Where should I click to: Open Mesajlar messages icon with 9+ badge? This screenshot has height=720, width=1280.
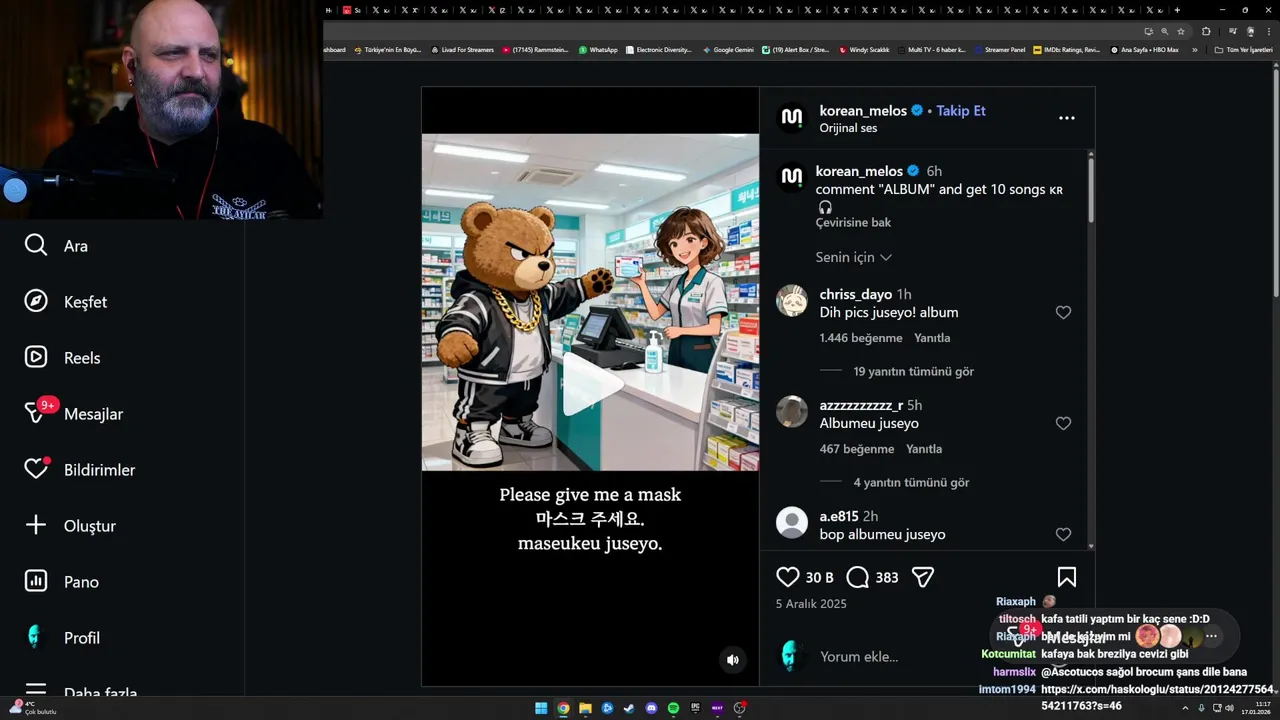(x=38, y=412)
